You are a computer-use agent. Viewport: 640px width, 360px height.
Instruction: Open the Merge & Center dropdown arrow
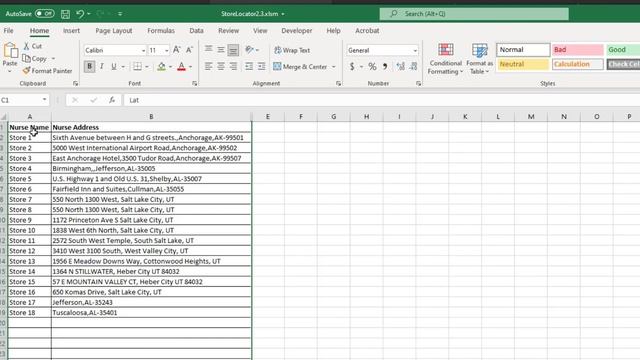(333, 67)
